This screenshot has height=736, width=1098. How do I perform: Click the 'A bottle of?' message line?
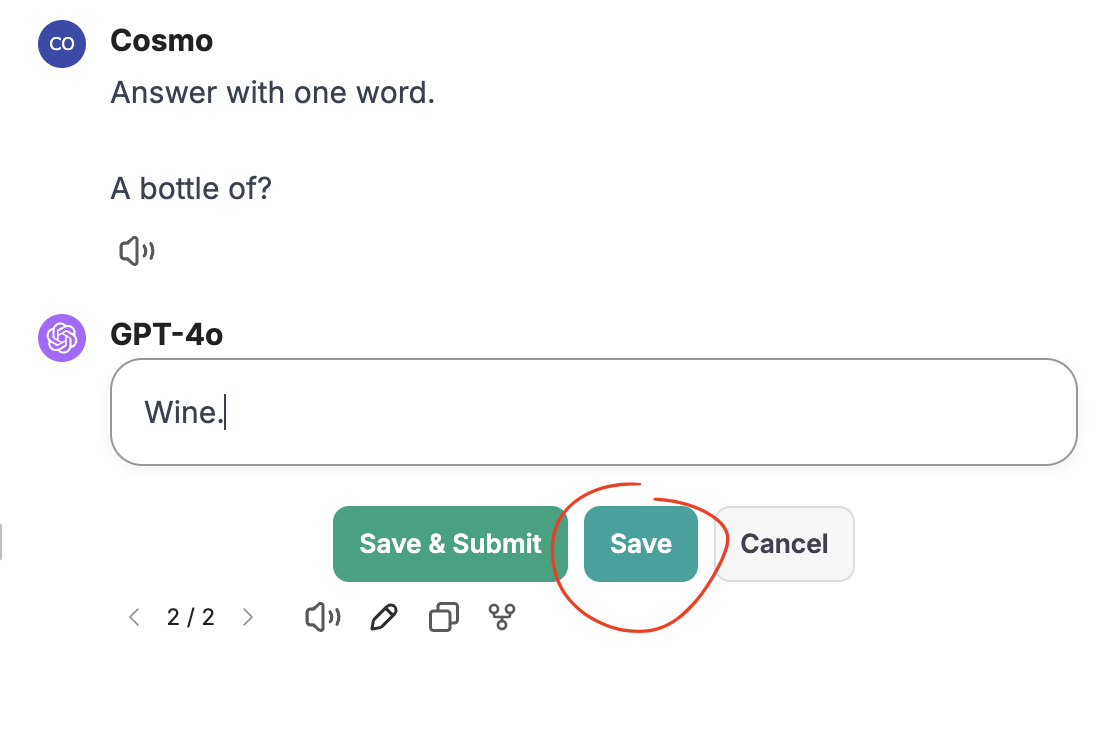point(191,188)
